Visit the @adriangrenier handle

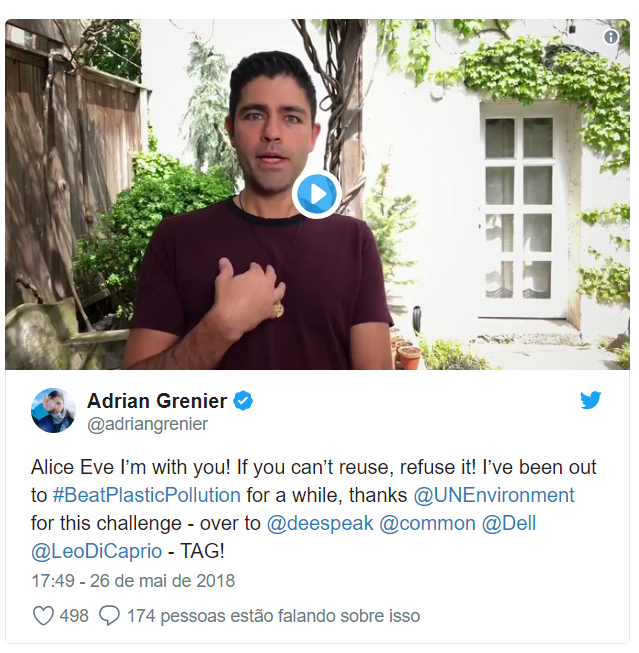pyautogui.click(x=147, y=424)
